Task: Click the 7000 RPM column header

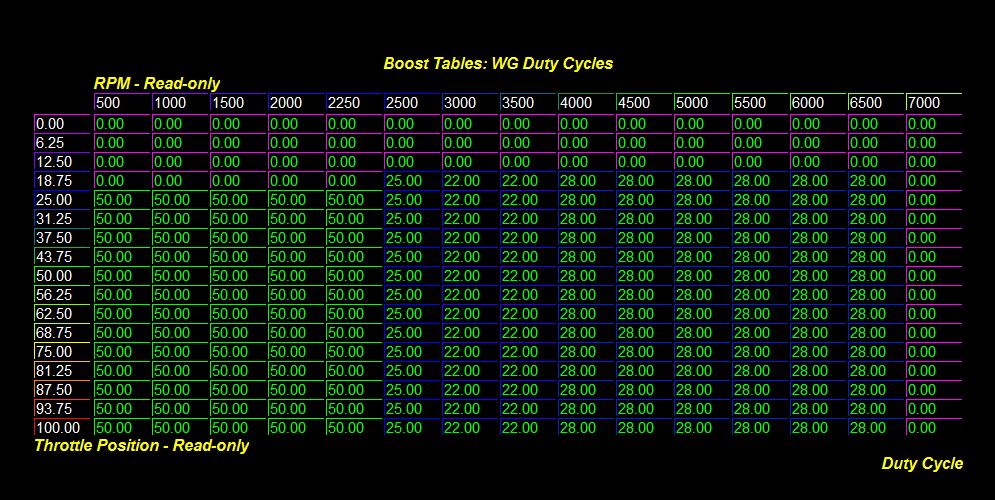Action: point(933,103)
